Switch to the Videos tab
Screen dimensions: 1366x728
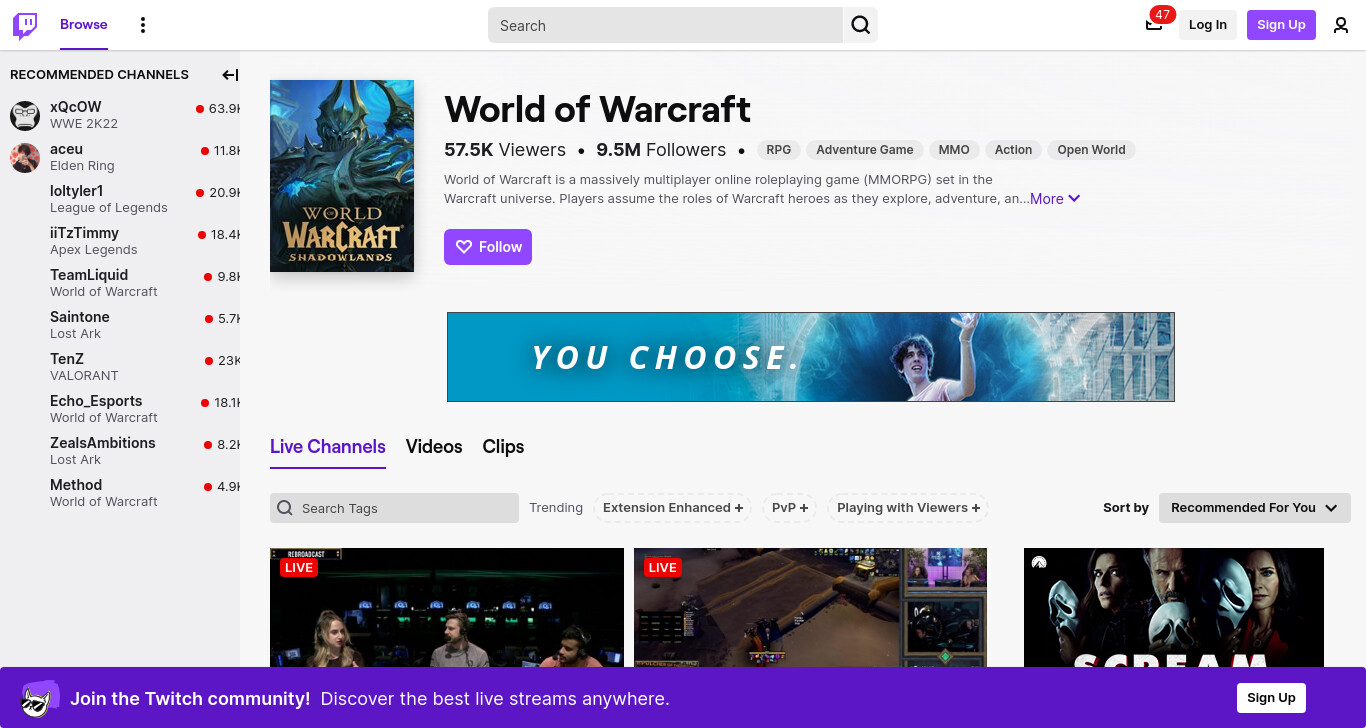tap(434, 447)
